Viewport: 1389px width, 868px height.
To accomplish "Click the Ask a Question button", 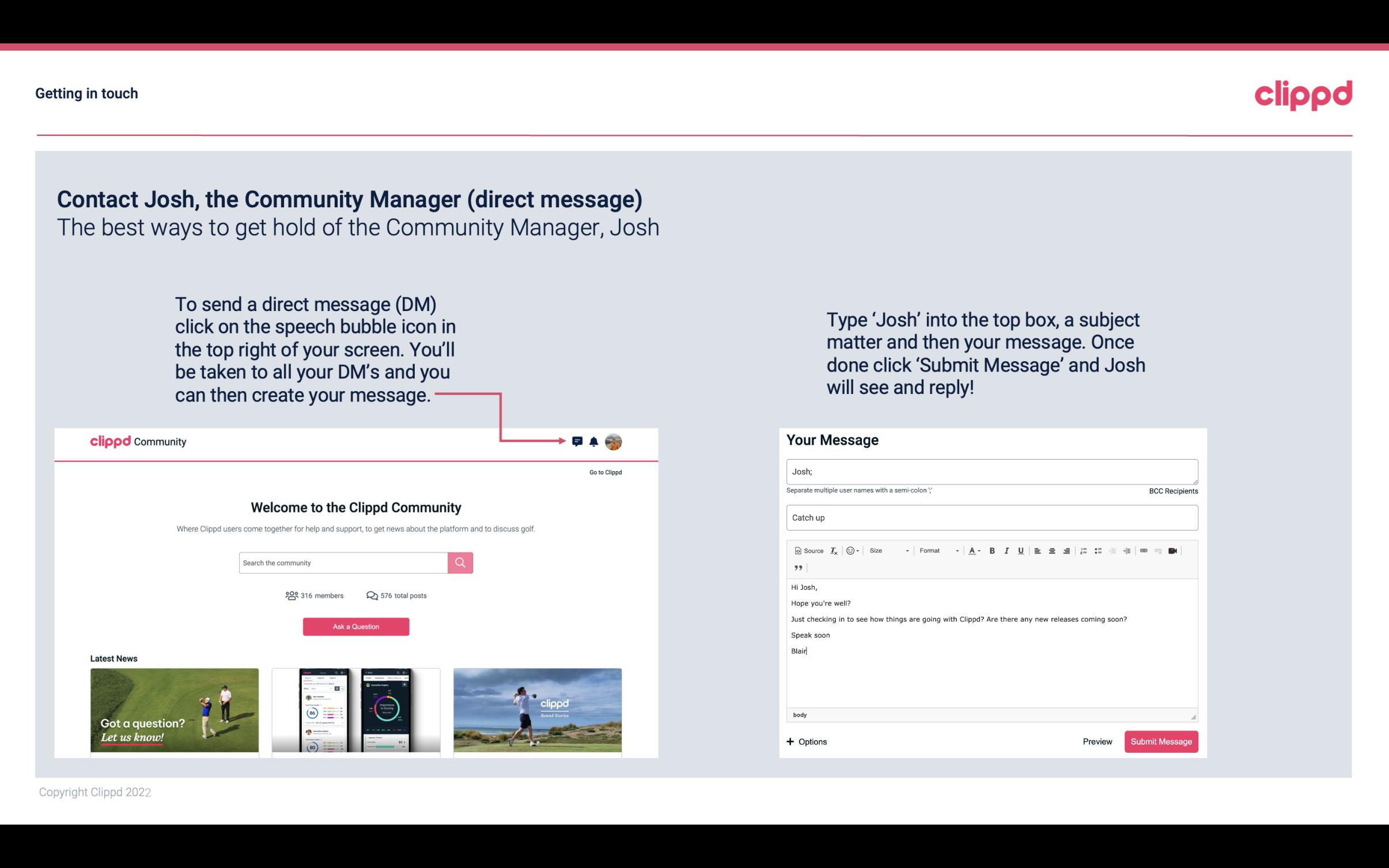I will coord(356,626).
